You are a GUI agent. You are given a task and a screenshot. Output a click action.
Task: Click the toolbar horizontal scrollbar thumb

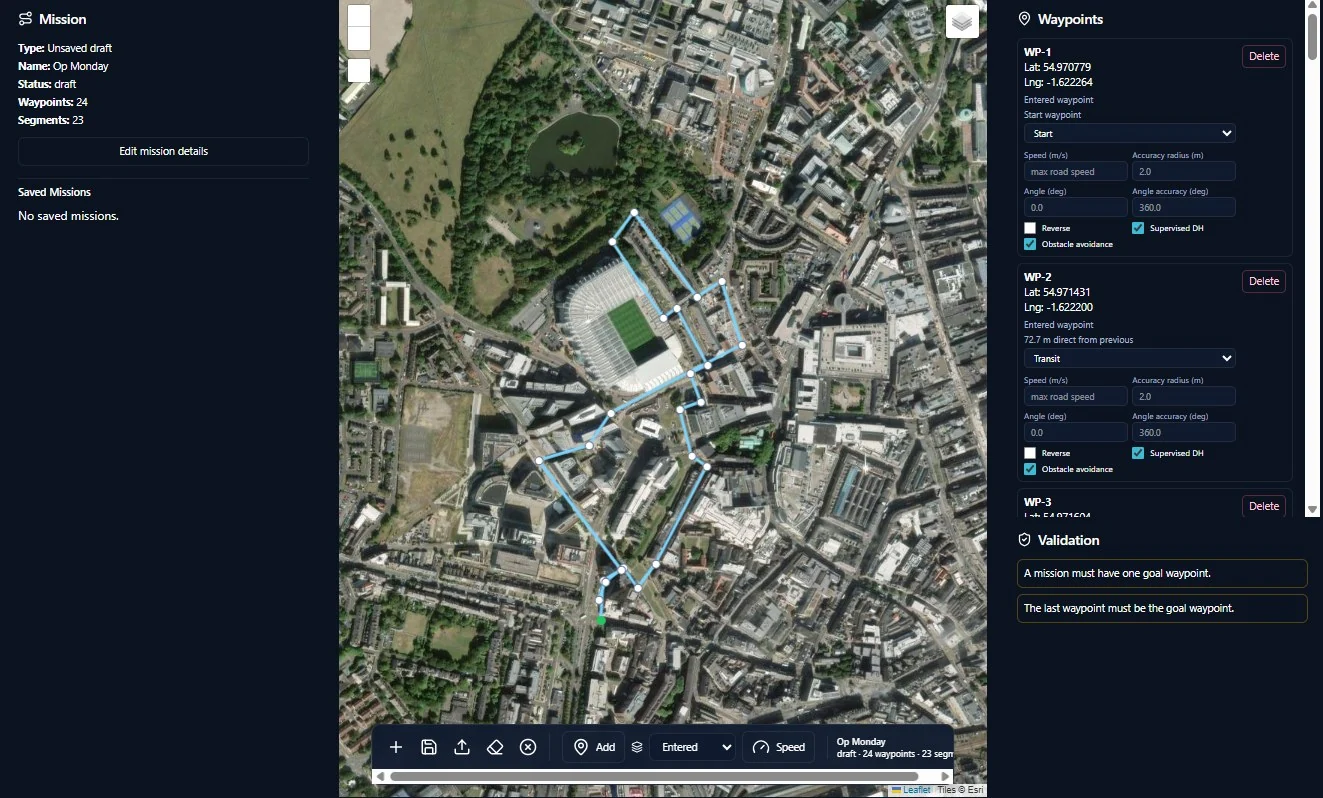click(x=654, y=776)
